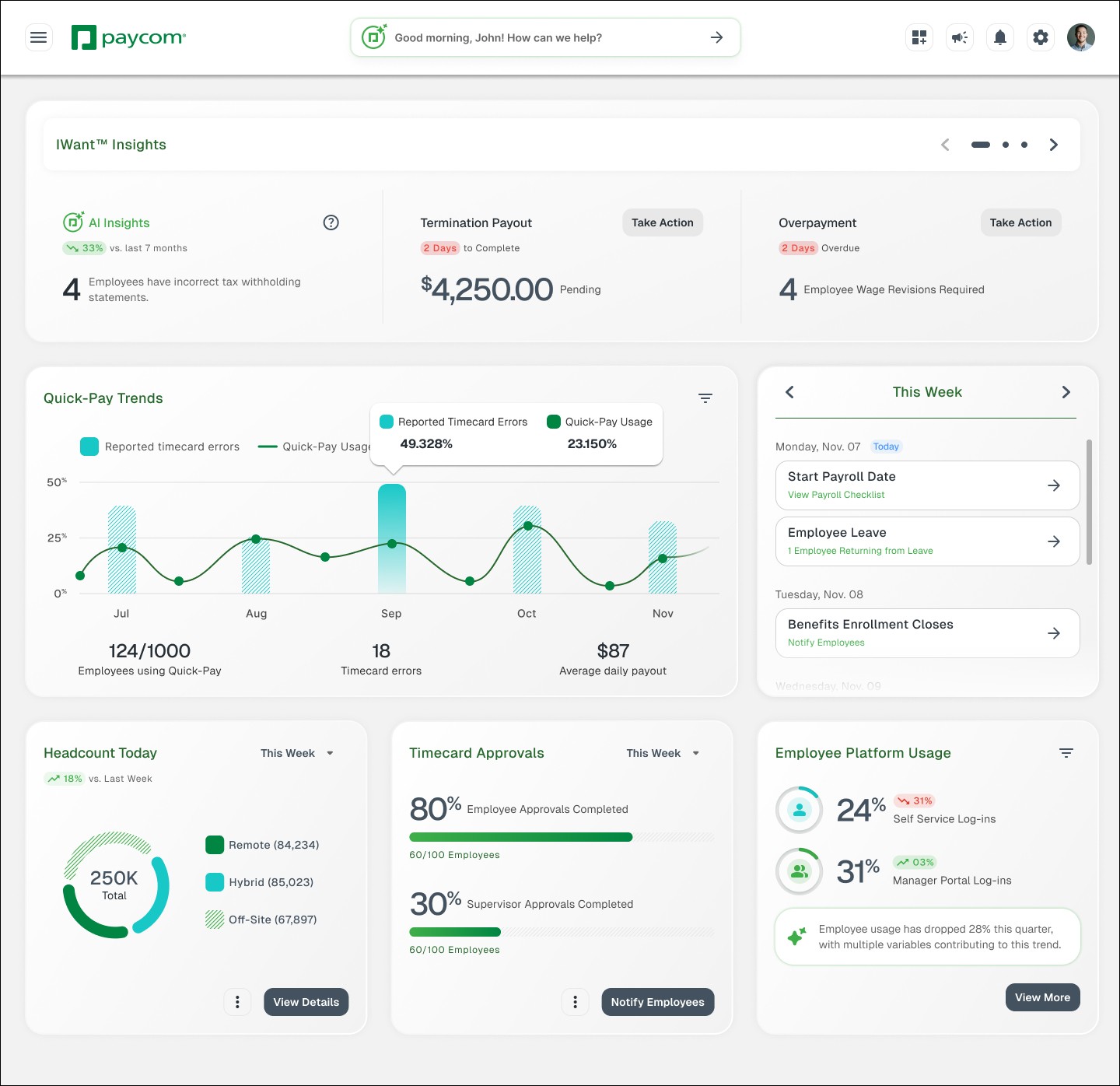
Task: Go to the previous week in calendar
Action: point(789,392)
